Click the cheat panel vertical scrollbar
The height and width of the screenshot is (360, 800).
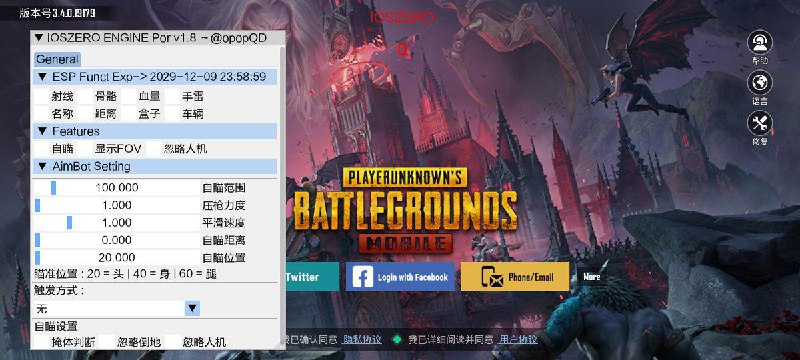[x=282, y=196]
